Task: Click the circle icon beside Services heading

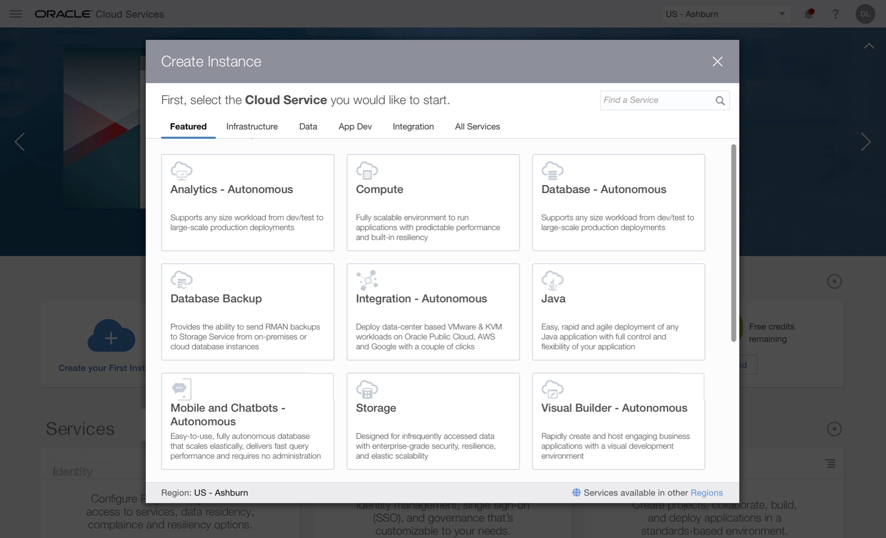Action: [x=834, y=429]
